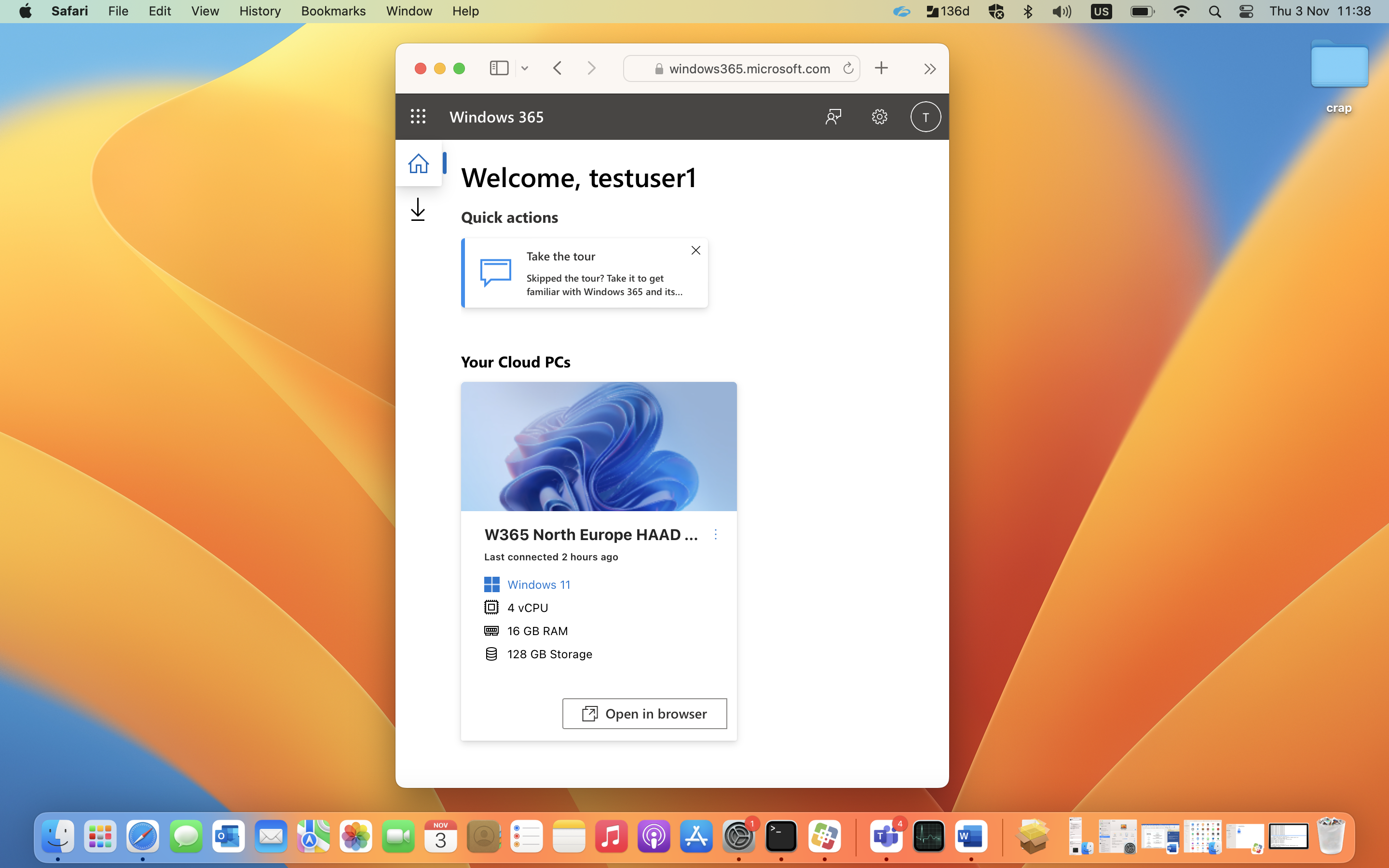Open App Store from the Dock
This screenshot has height=868, width=1389.
[696, 836]
